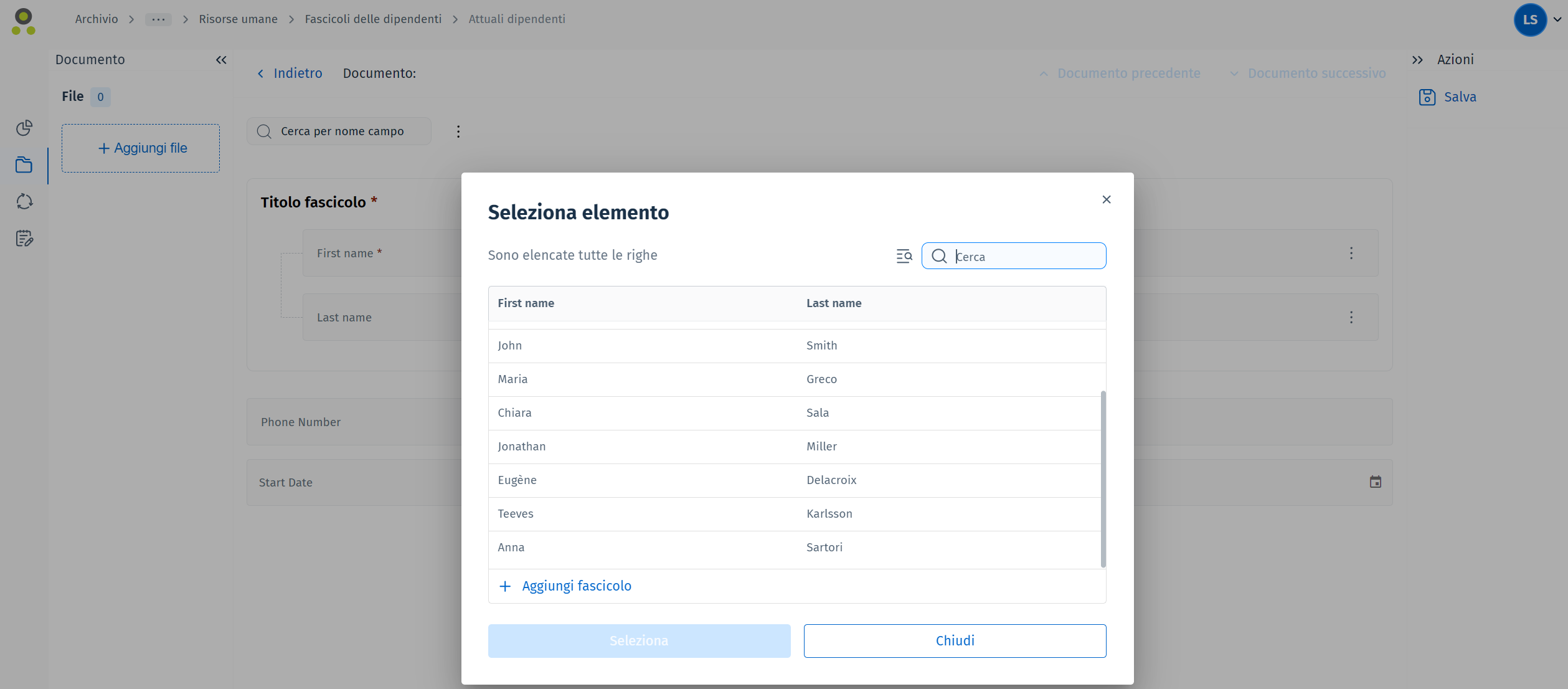Select the Jonathan row
The width and height of the screenshot is (1568, 689).
click(795, 447)
